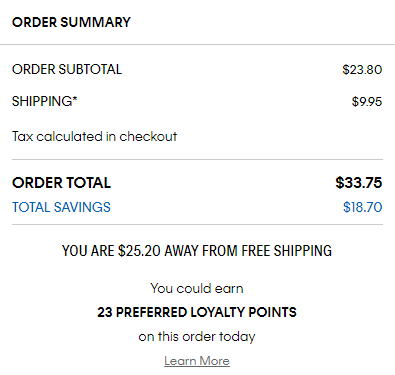Select the SHIPPING* label
The width and height of the screenshot is (395, 375).
44,101
